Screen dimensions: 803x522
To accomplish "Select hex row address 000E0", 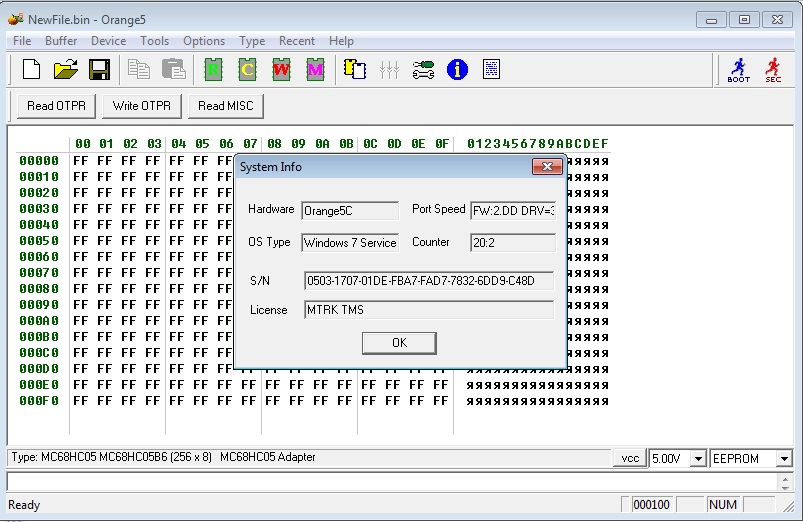I will pos(39,385).
